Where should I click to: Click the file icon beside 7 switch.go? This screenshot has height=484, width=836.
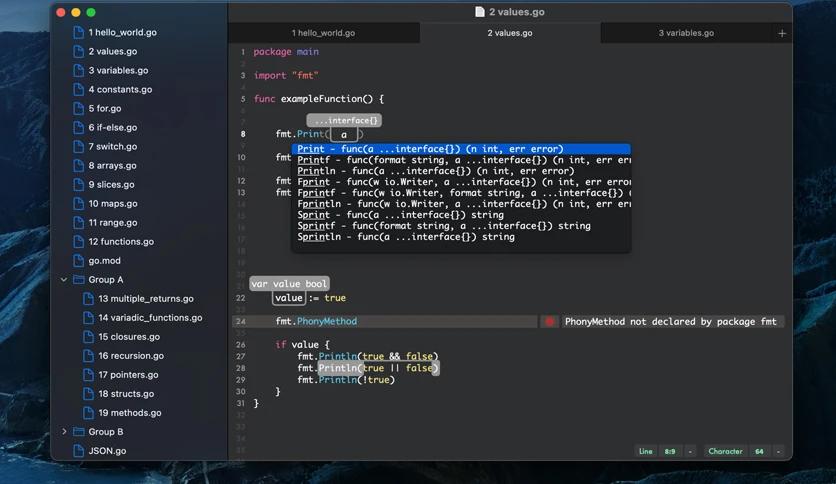[78, 147]
